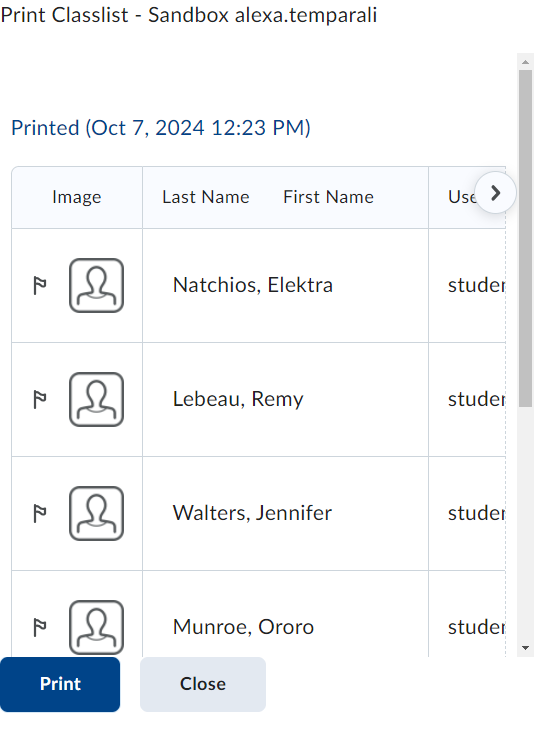Open profile image placeholder for Munroe, Ororo
The image size is (534, 734).
[96, 627]
